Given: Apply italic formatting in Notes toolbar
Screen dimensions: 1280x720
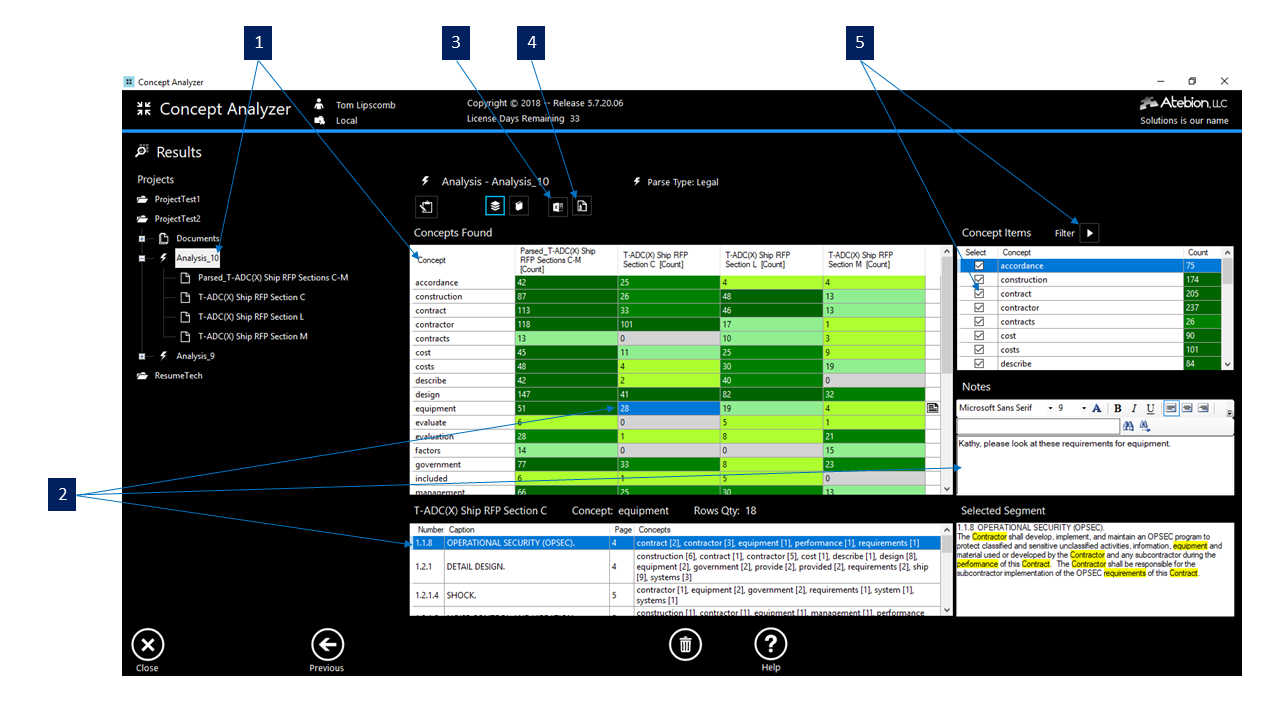Looking at the screenshot, I should pyautogui.click(x=1134, y=408).
